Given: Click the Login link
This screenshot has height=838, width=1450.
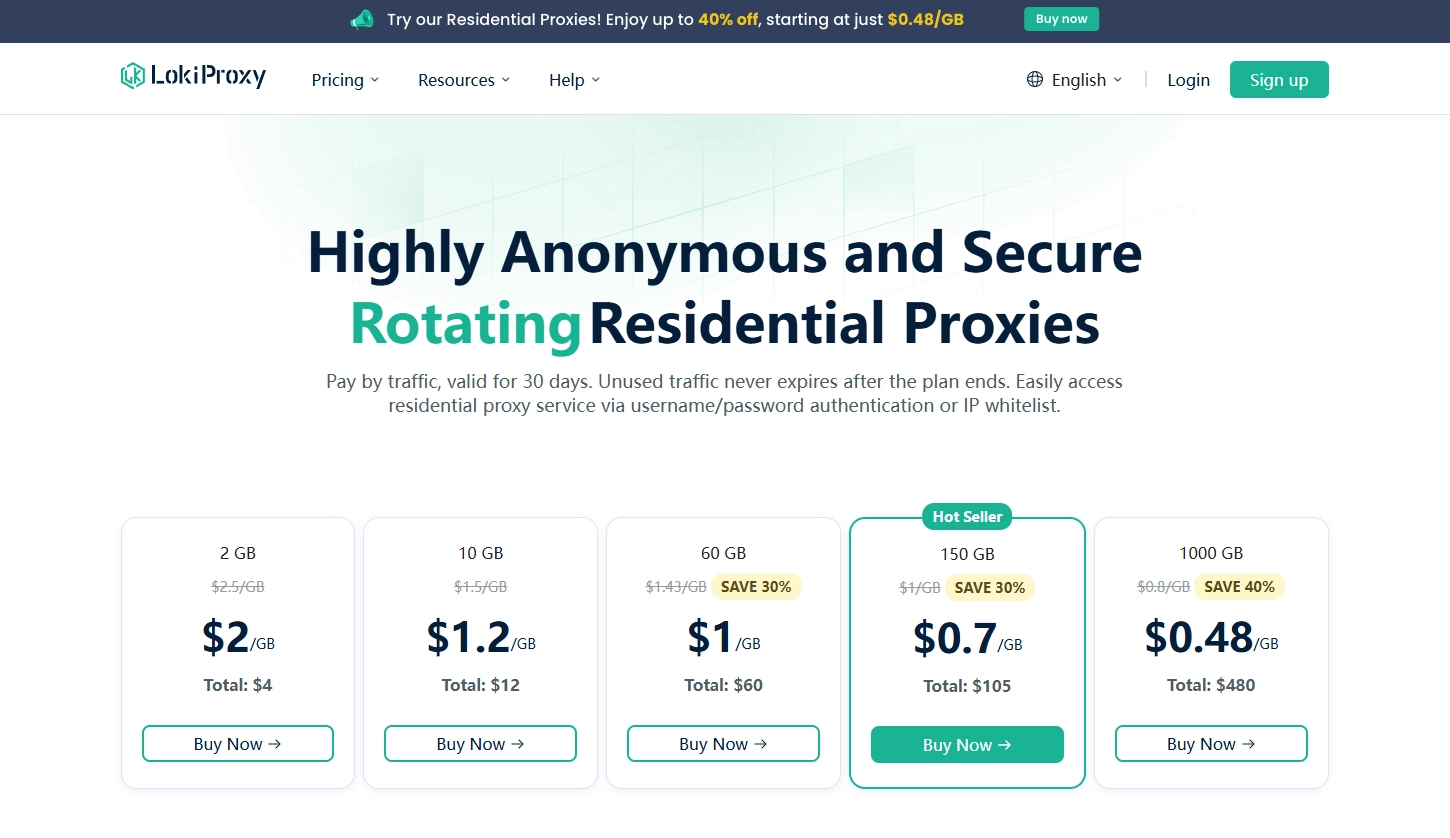Looking at the screenshot, I should 1188,80.
